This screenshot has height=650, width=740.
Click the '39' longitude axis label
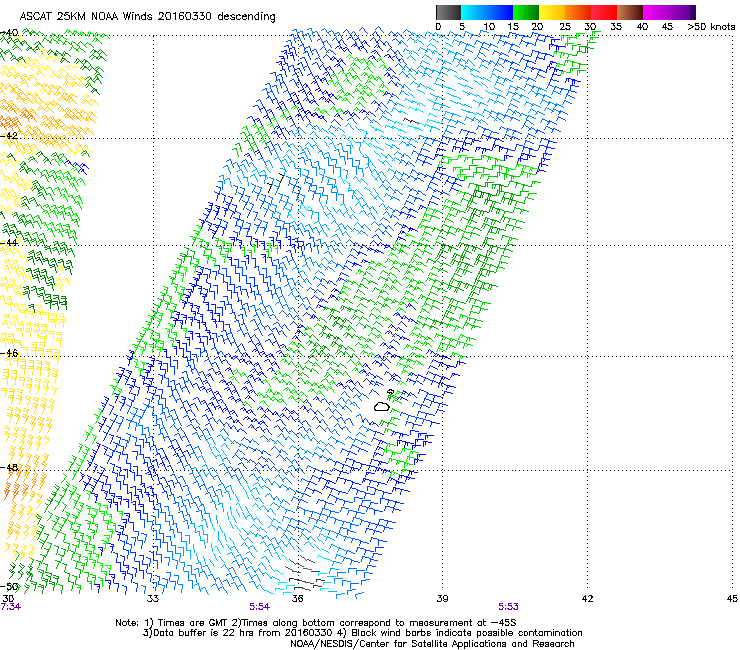click(x=442, y=599)
